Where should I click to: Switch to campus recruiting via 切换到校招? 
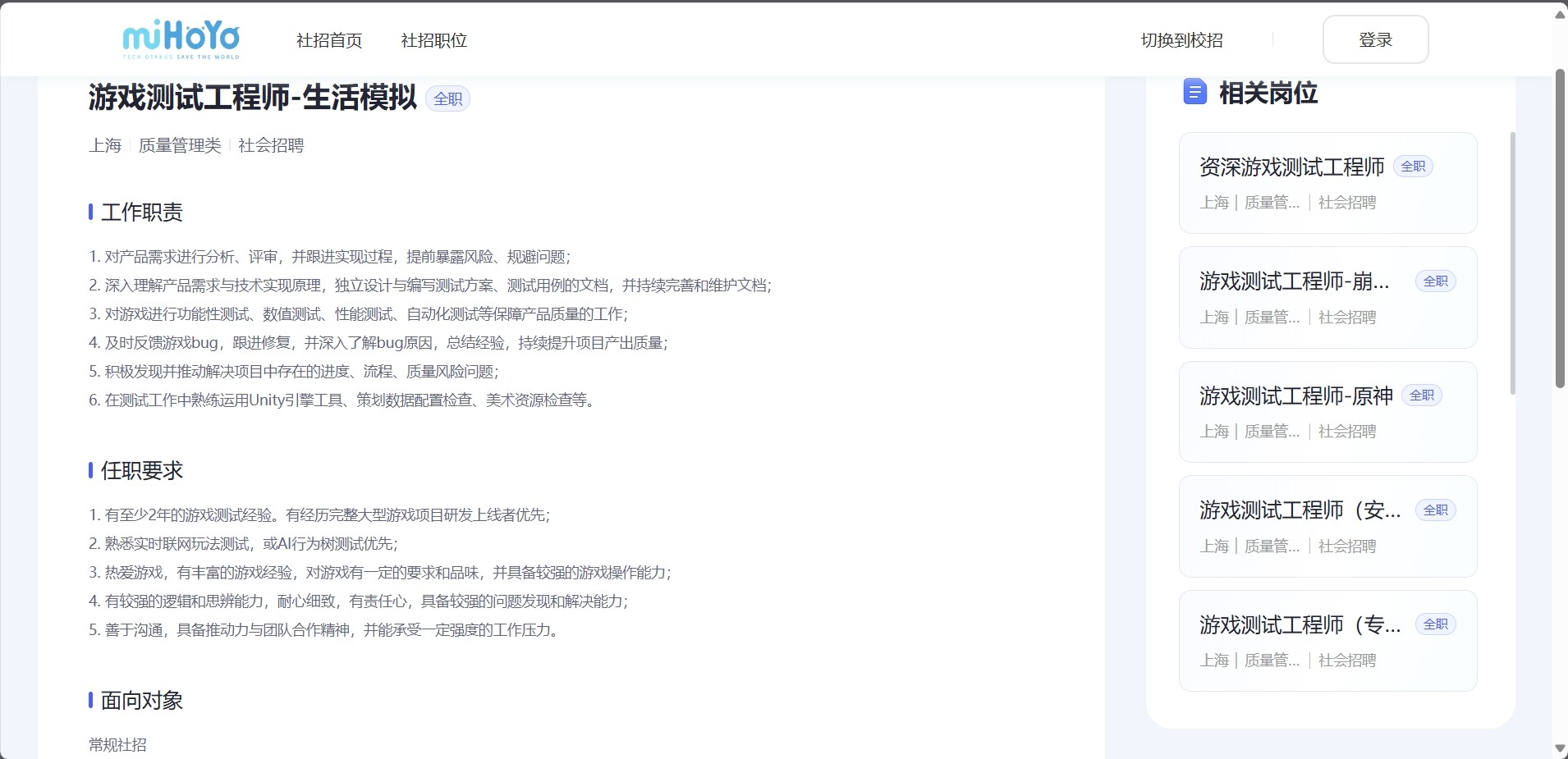coord(1181,40)
